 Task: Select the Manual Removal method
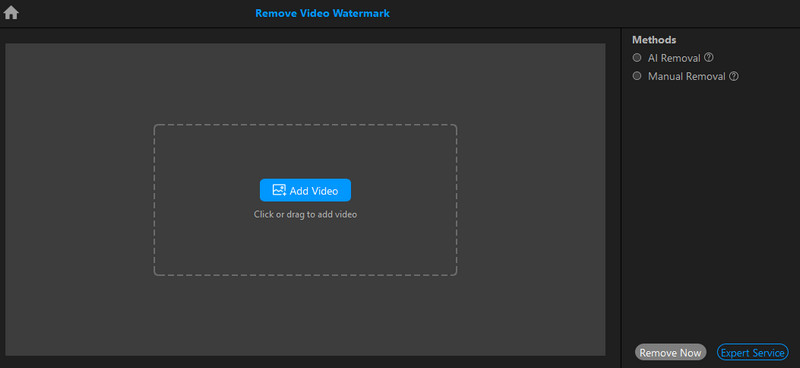(637, 76)
